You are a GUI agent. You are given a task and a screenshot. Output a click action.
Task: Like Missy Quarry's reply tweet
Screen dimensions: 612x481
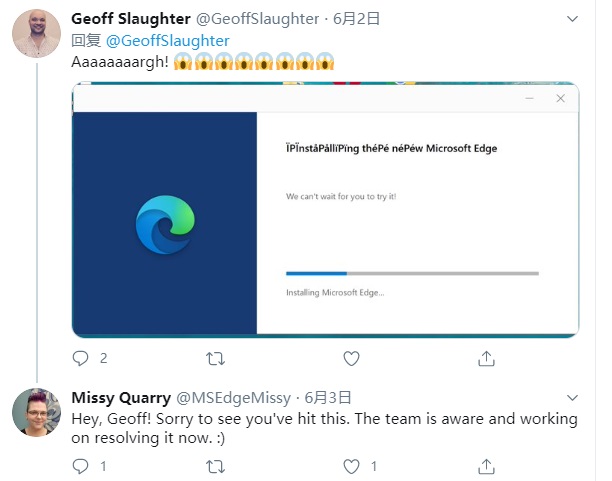pyautogui.click(x=351, y=466)
